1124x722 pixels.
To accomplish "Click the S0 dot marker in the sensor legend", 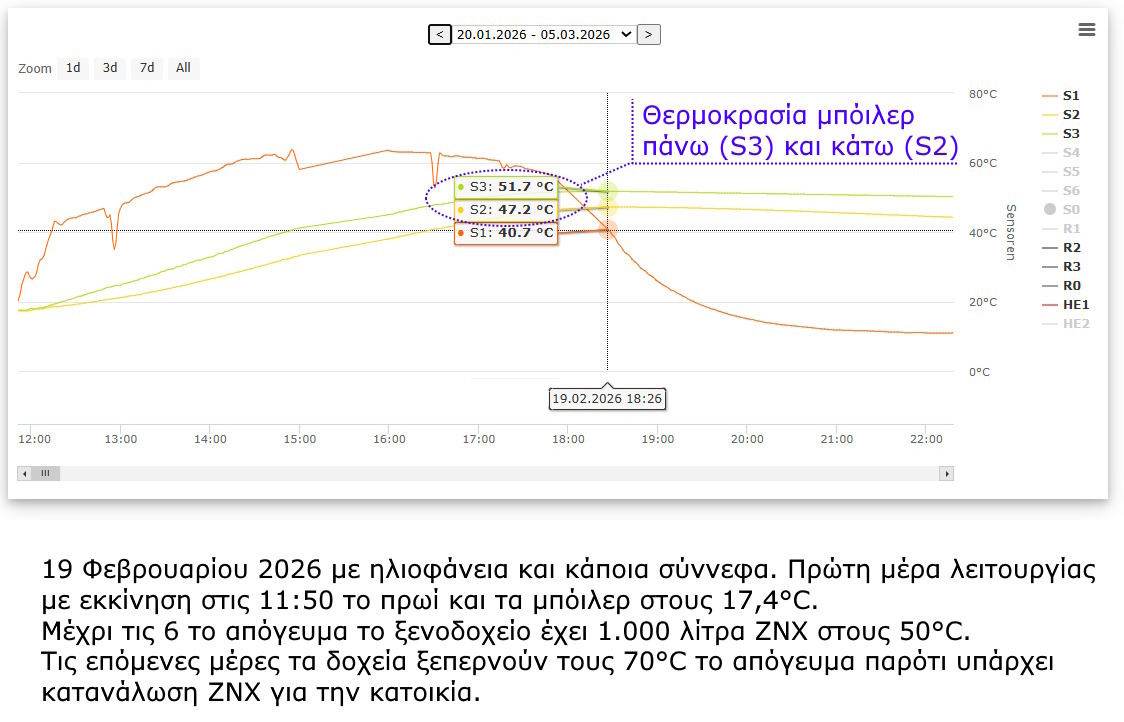I will [x=1048, y=209].
